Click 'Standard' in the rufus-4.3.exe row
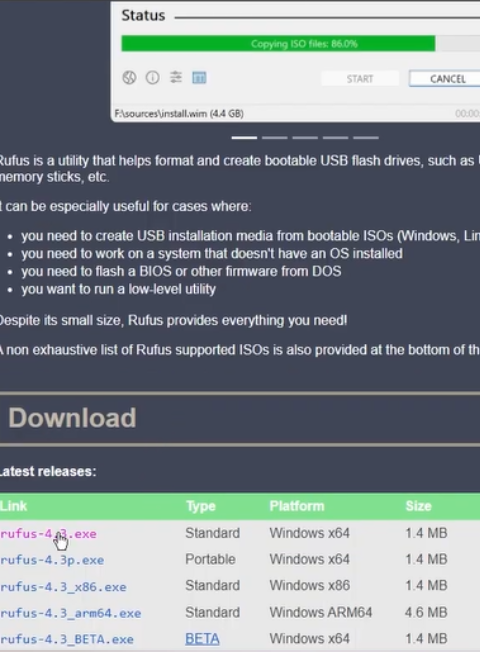Screen dimensions: 480x652 (213, 533)
